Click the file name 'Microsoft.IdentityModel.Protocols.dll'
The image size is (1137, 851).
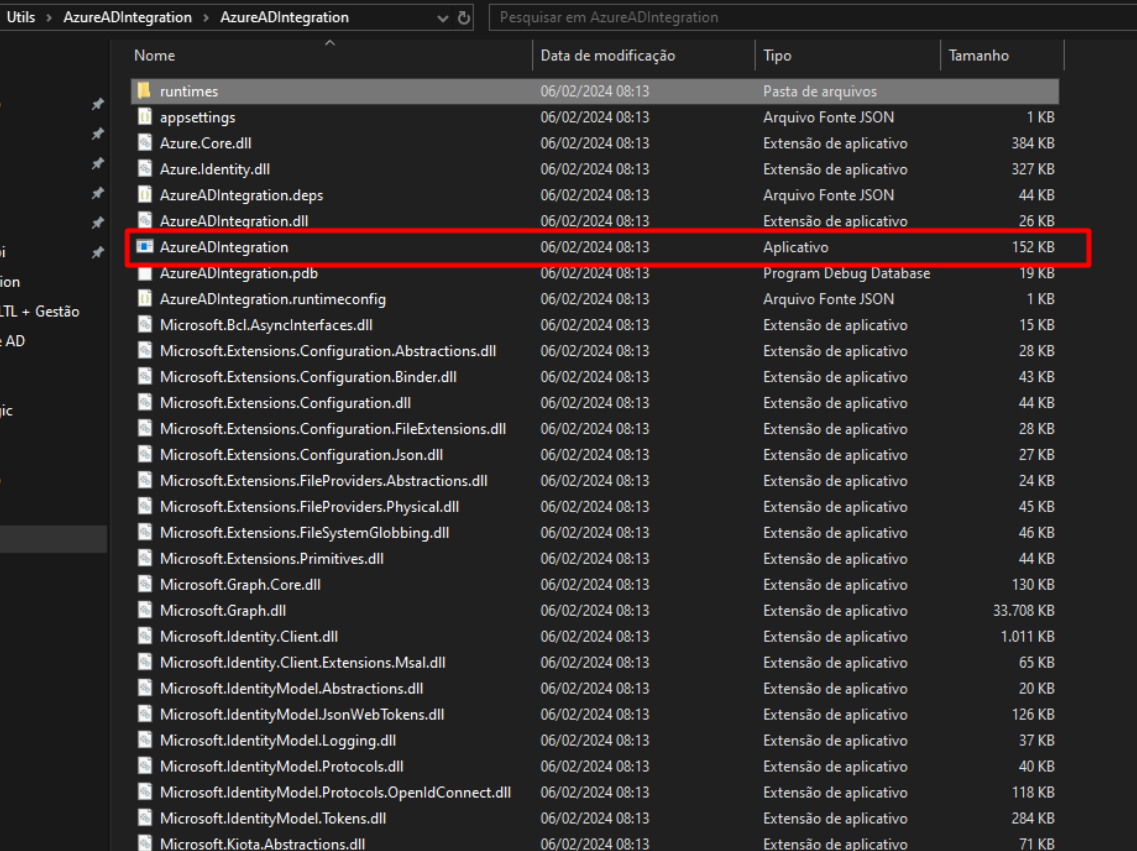[281, 767]
